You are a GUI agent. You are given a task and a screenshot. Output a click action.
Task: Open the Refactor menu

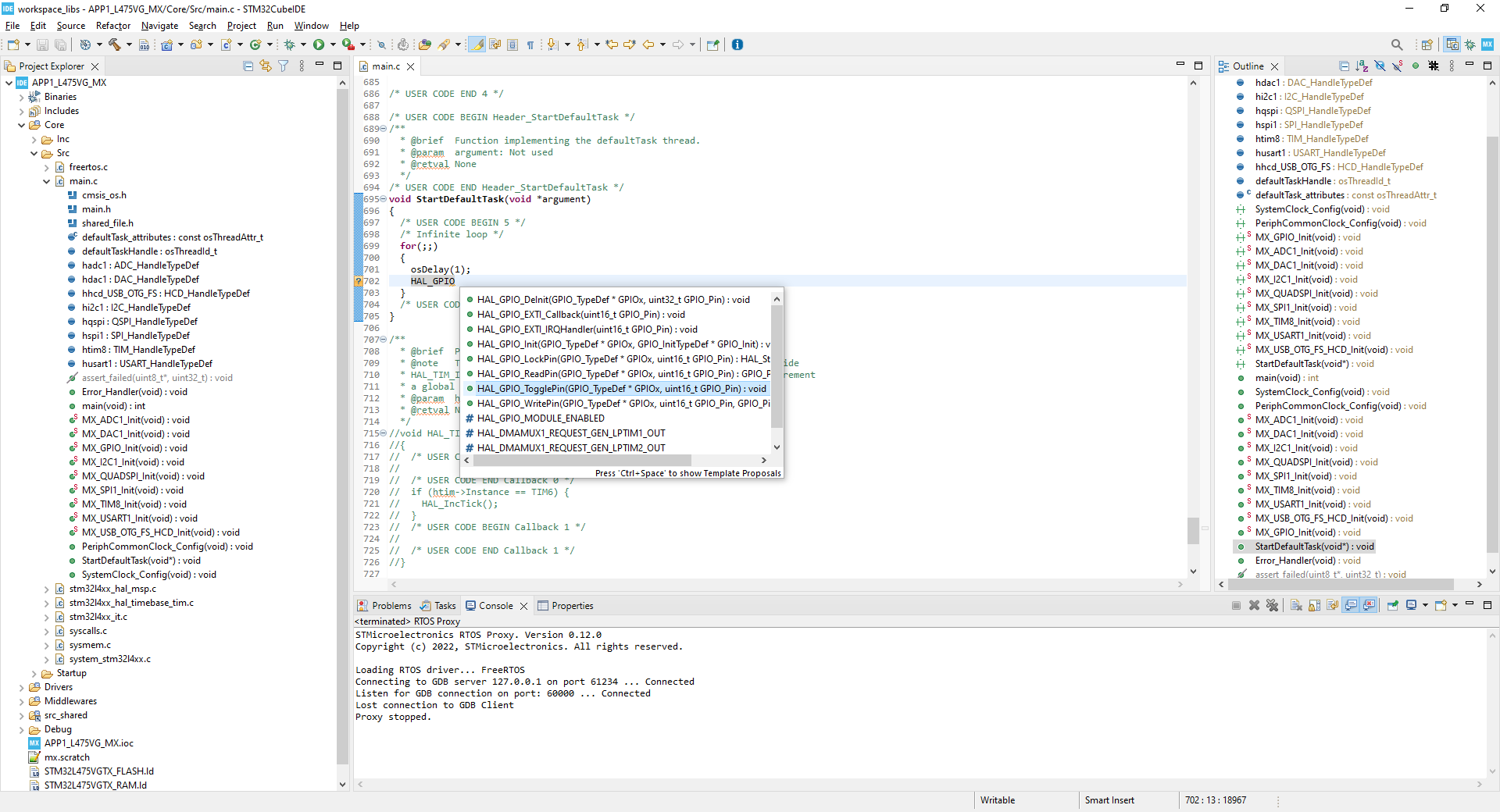tap(112, 26)
